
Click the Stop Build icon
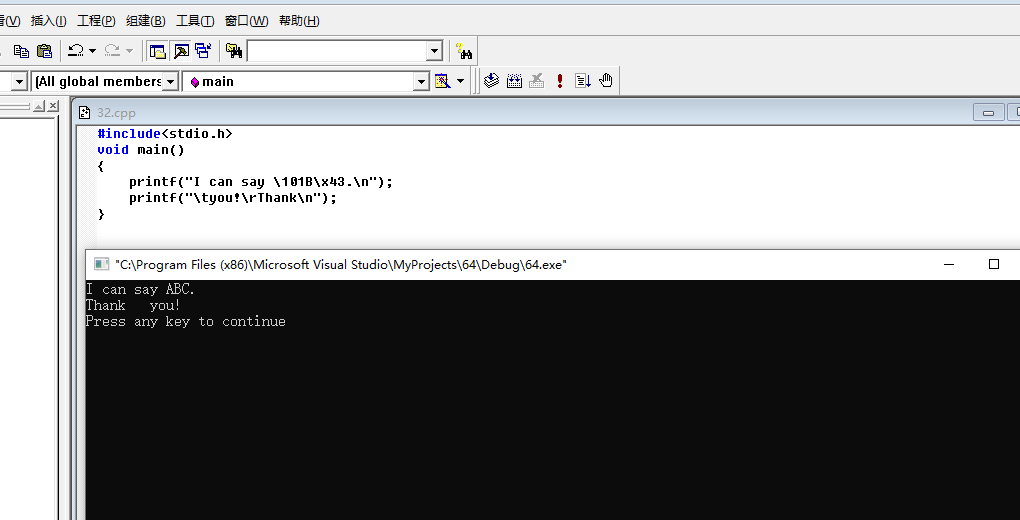tap(537, 81)
